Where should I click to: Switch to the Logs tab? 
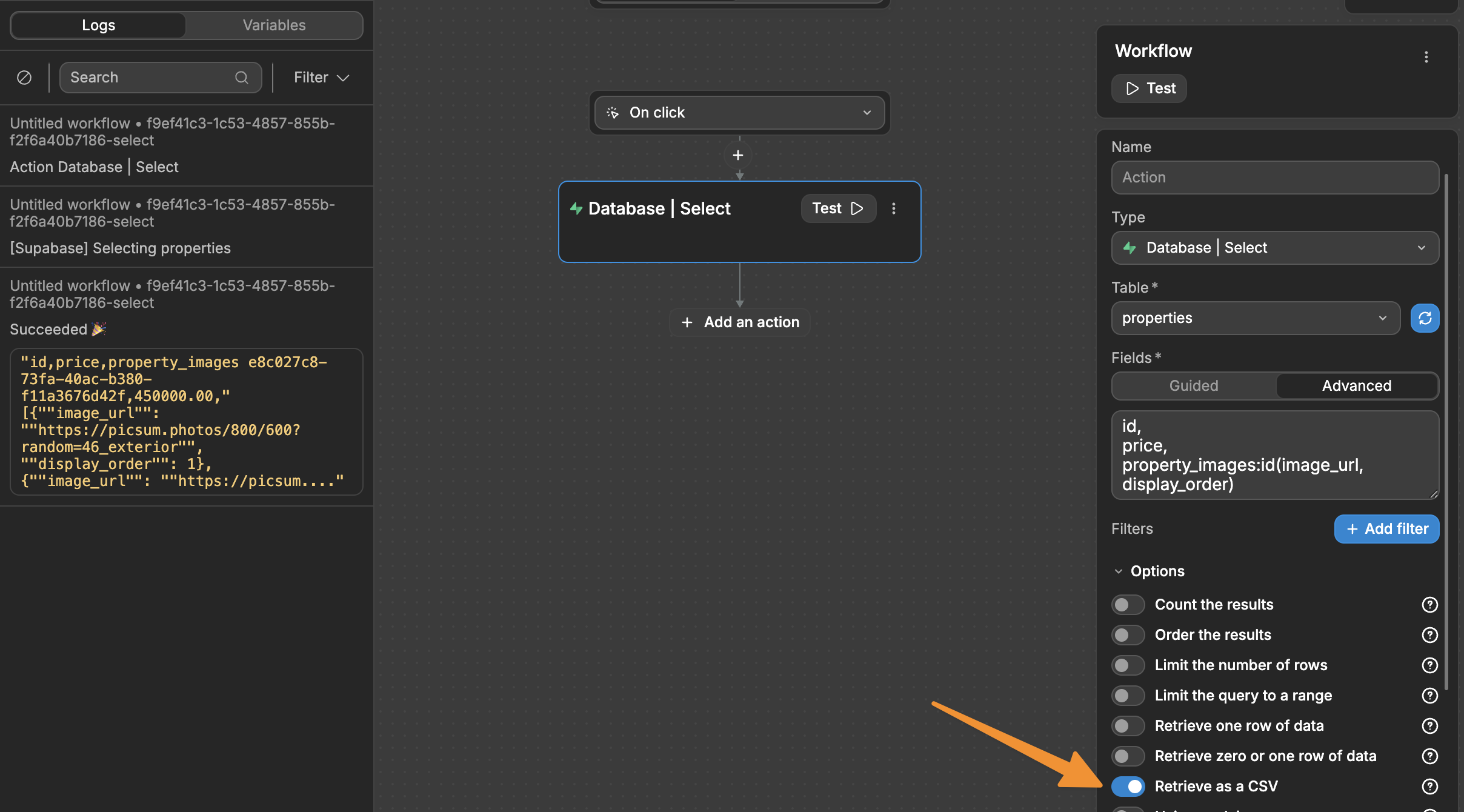coord(98,25)
